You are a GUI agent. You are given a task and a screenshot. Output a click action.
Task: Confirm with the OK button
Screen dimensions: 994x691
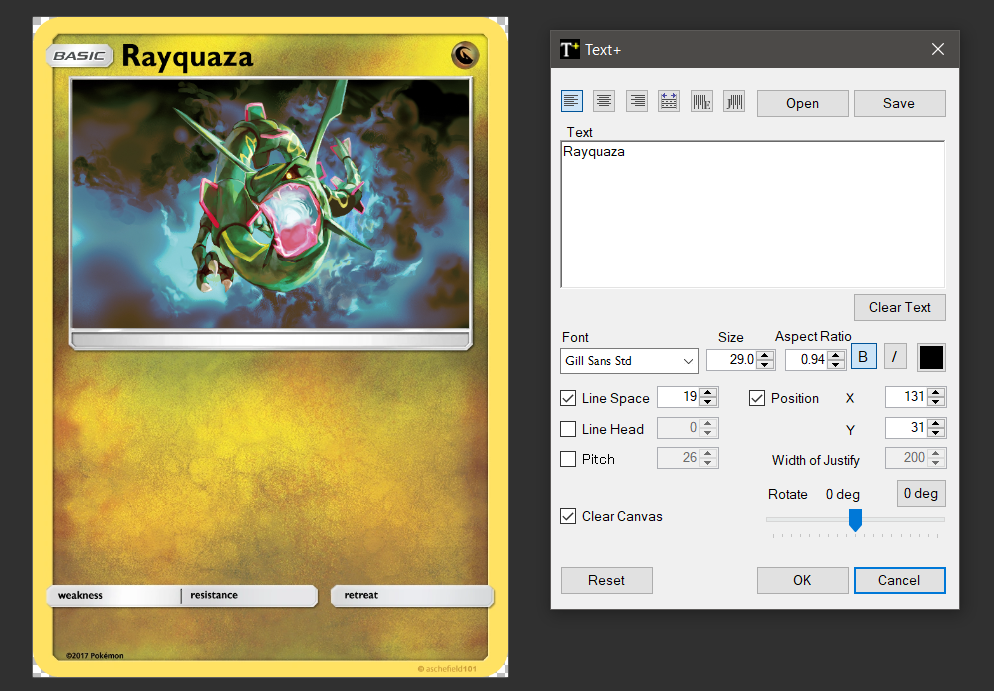[x=803, y=581]
